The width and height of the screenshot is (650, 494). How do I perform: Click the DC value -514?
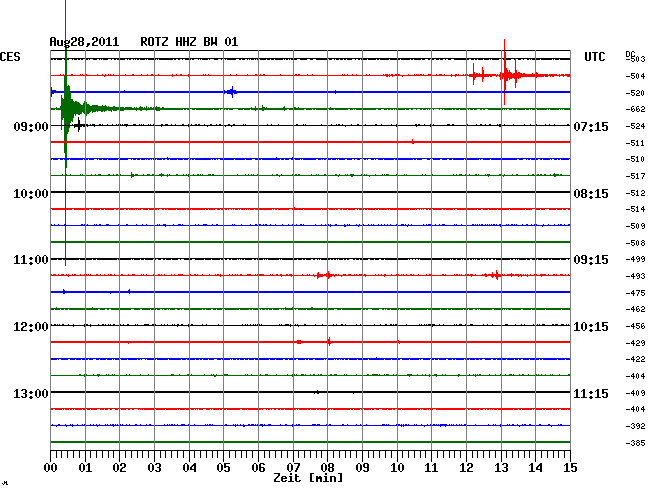pyautogui.click(x=635, y=209)
